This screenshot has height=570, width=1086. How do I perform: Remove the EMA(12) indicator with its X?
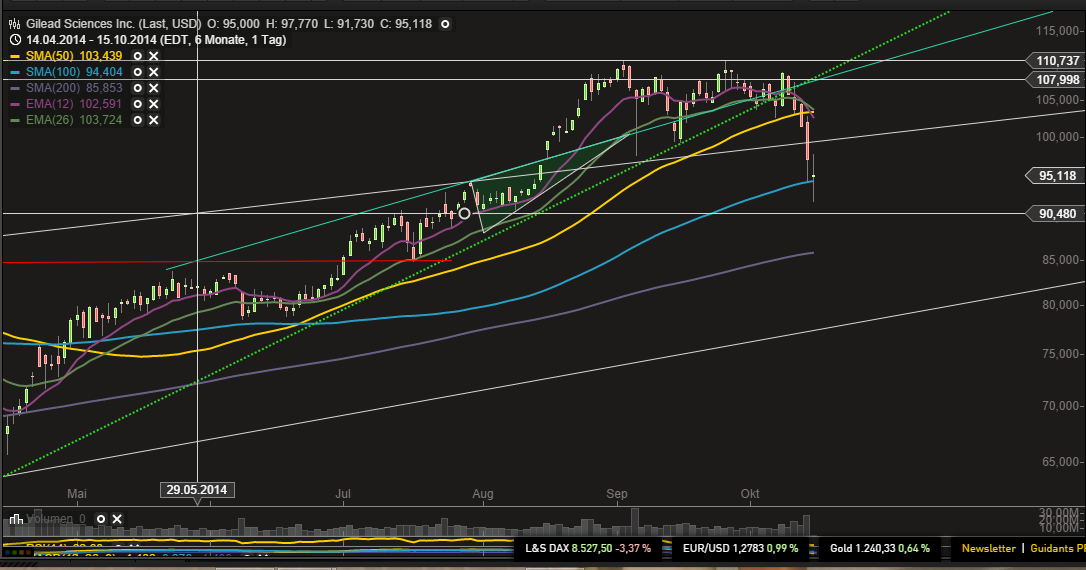pyautogui.click(x=154, y=105)
